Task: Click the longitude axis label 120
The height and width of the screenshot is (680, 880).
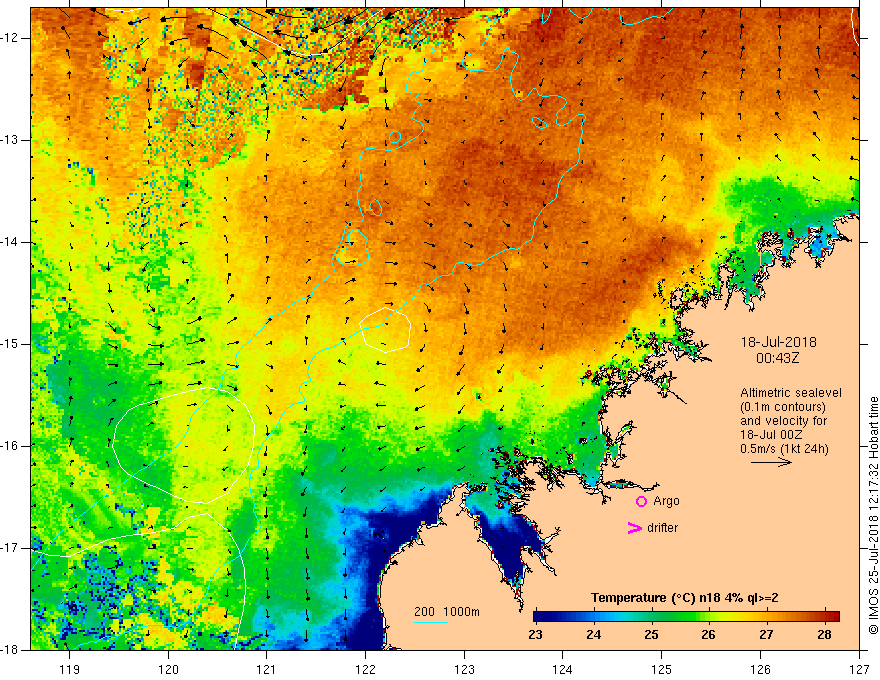Action: tap(168, 669)
